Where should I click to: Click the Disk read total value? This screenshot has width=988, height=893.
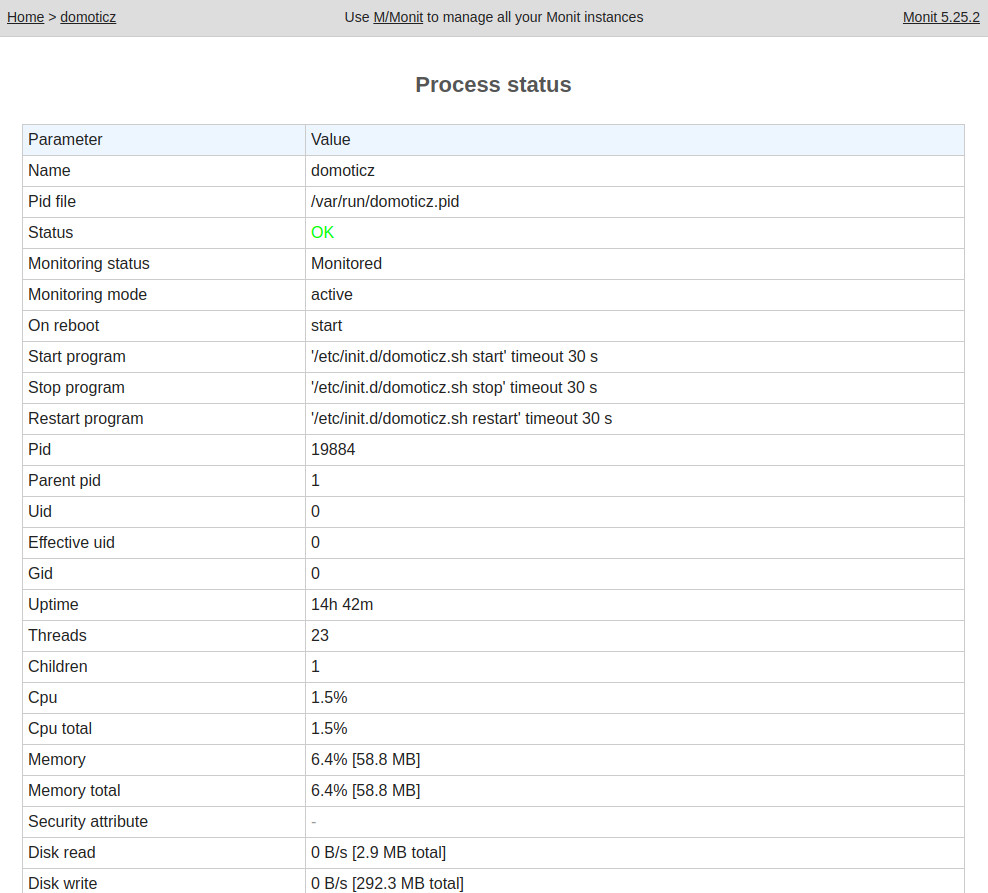click(x=378, y=852)
